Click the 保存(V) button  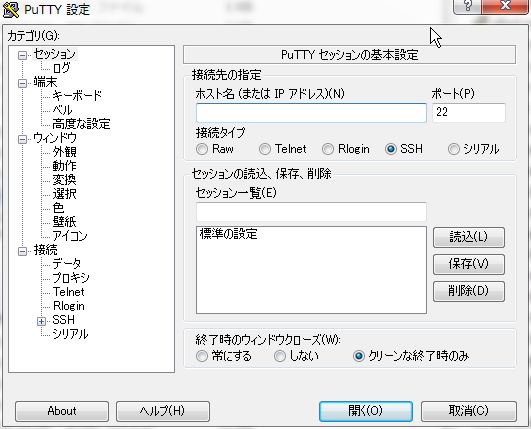pyautogui.click(x=469, y=264)
